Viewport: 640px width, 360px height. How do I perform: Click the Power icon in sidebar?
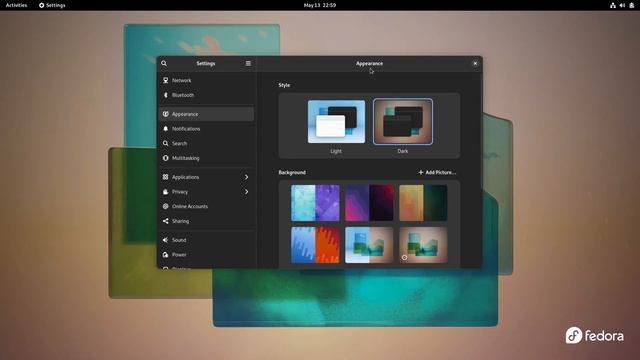pos(166,255)
